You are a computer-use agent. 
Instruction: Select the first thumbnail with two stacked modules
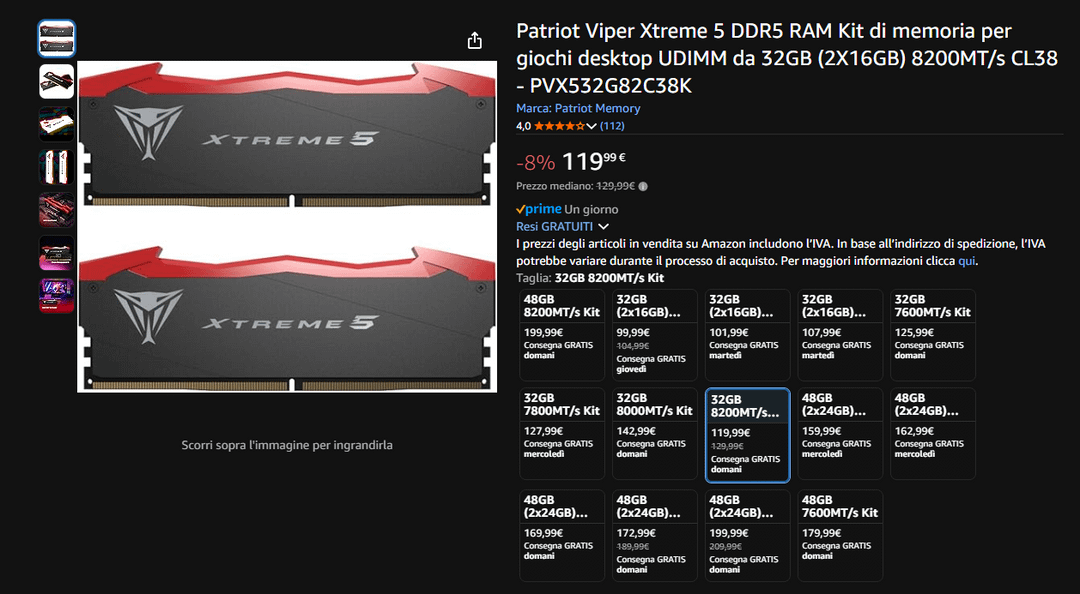pyautogui.click(x=56, y=39)
